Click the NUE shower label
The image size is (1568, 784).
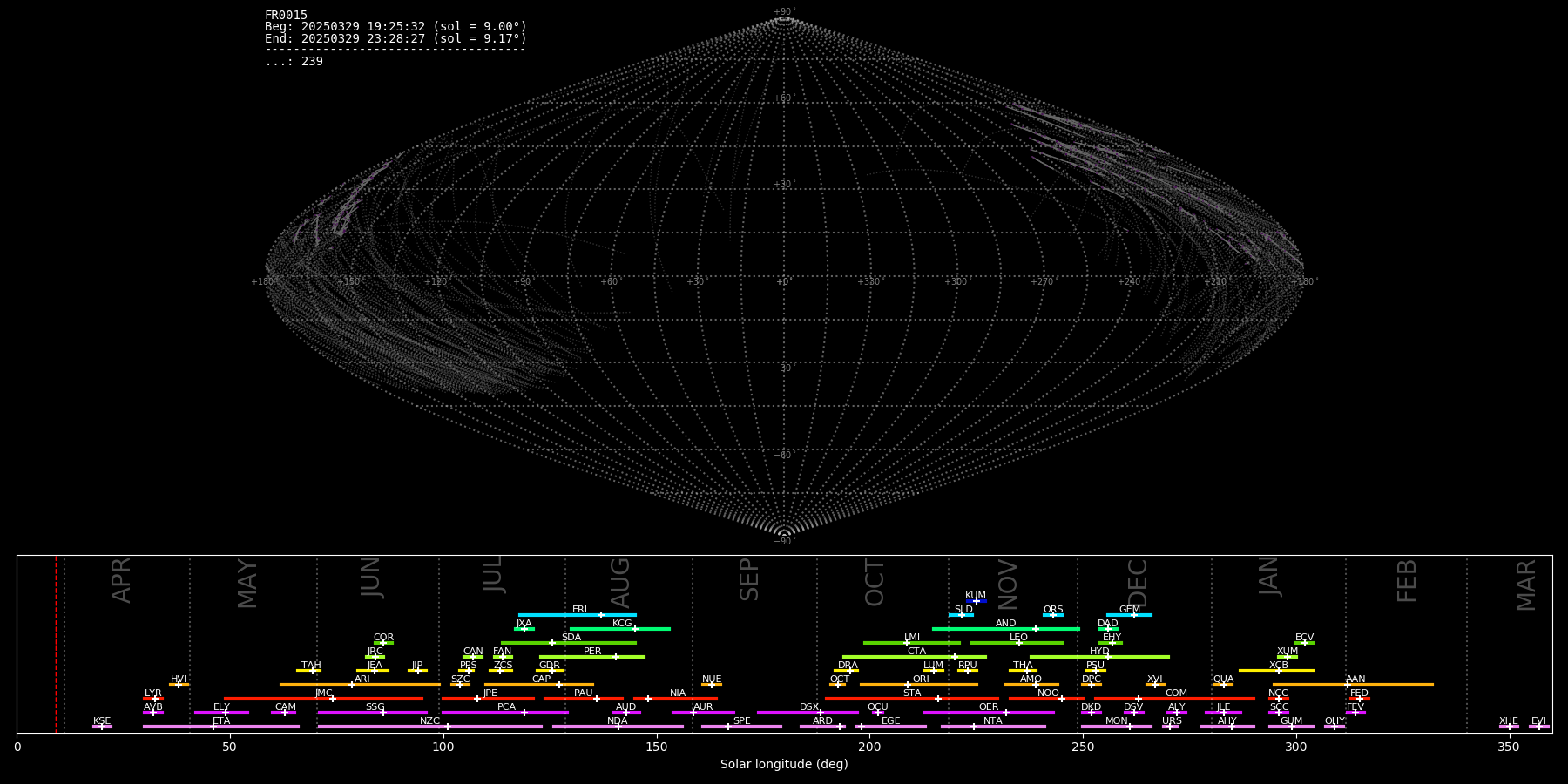click(x=712, y=679)
